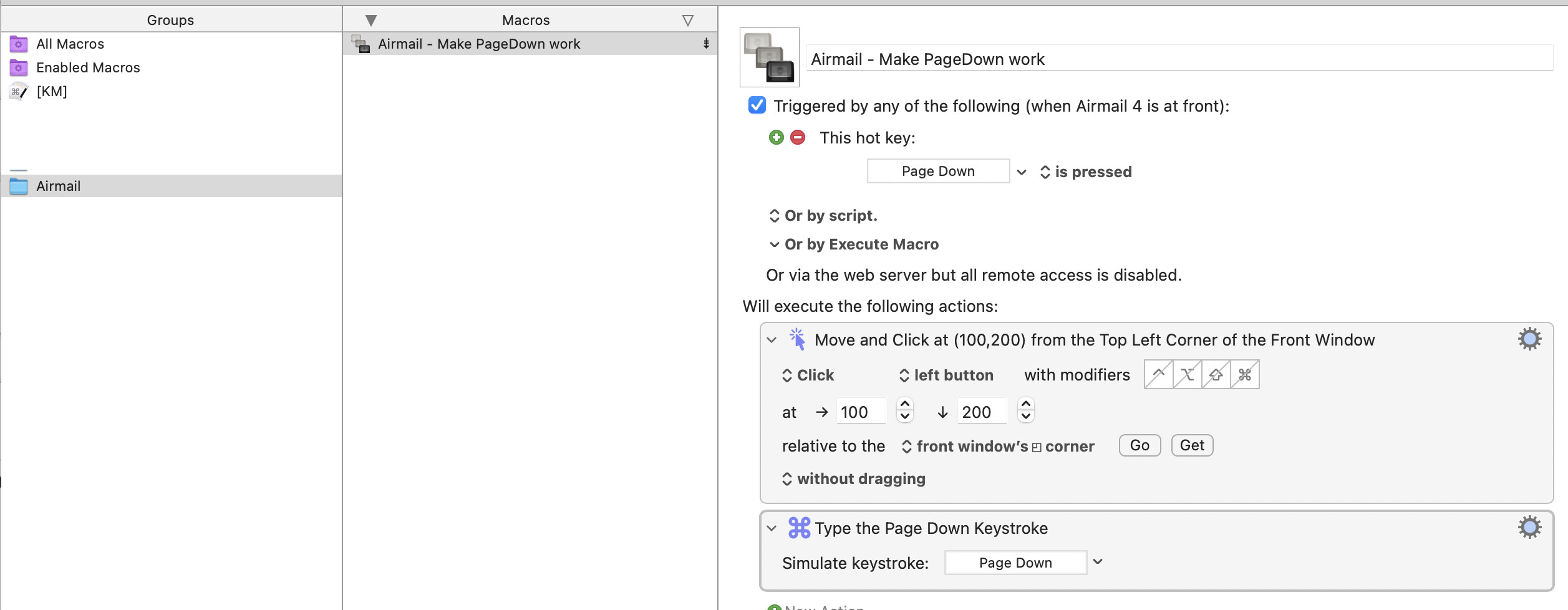This screenshot has height=610, width=1568.
Task: Click the filled sort triangle in Macros header
Action: point(371,21)
